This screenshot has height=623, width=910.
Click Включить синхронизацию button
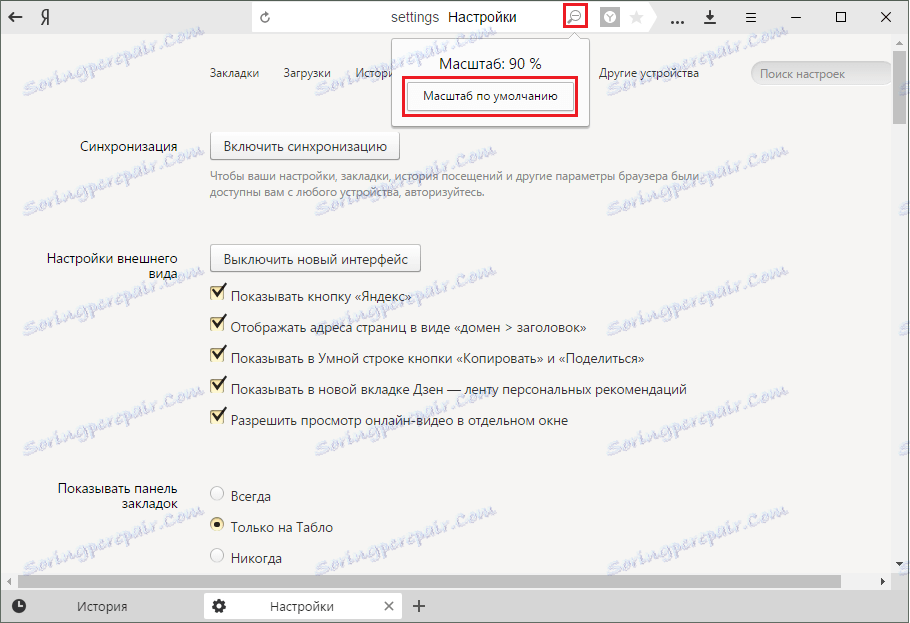(305, 146)
